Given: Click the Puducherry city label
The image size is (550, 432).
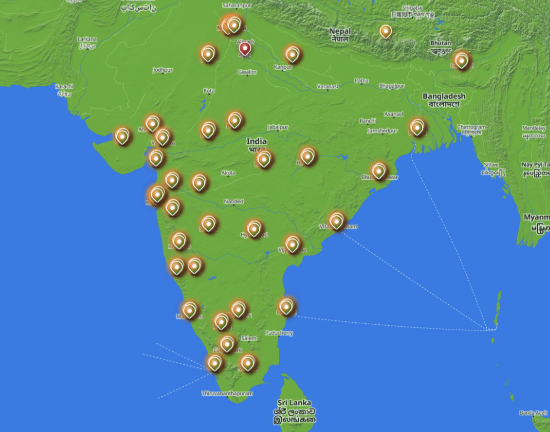Looking at the screenshot, I should pyautogui.click(x=279, y=333).
